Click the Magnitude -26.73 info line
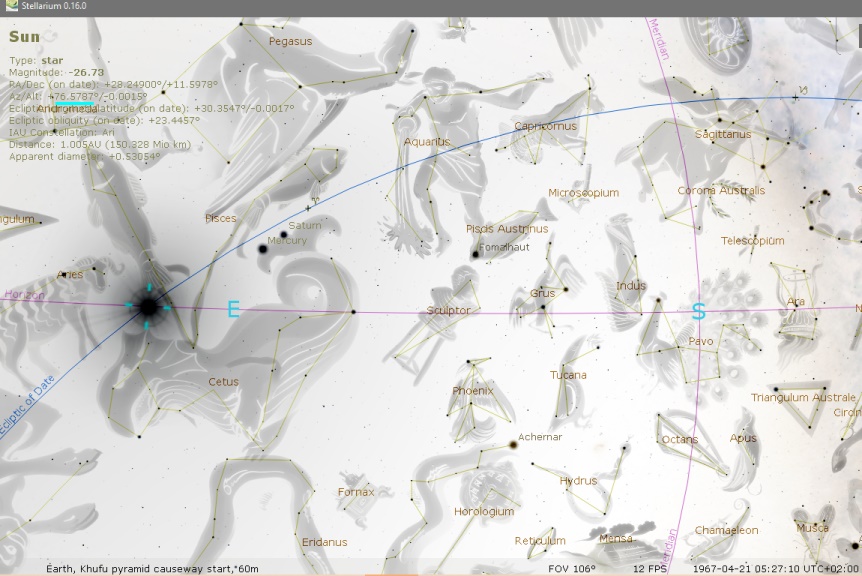Image resolution: width=862 pixels, height=576 pixels. click(x=57, y=73)
